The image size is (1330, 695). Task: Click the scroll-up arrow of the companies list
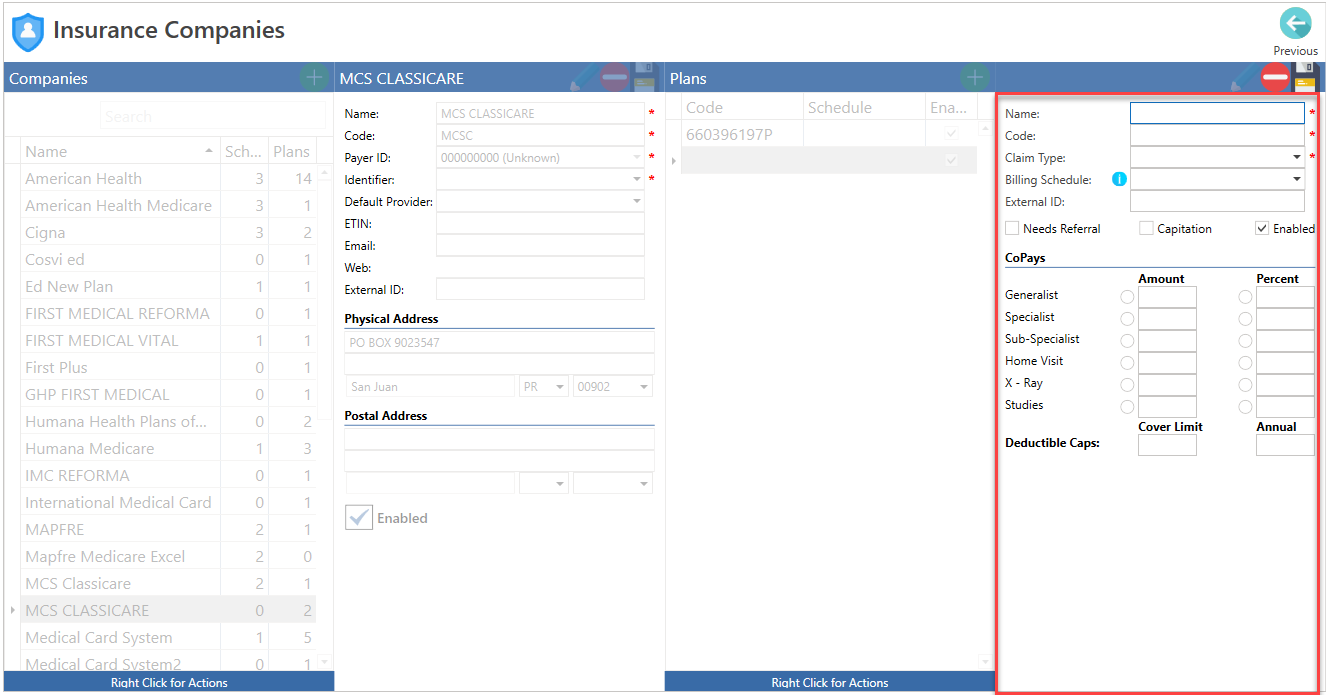(324, 174)
